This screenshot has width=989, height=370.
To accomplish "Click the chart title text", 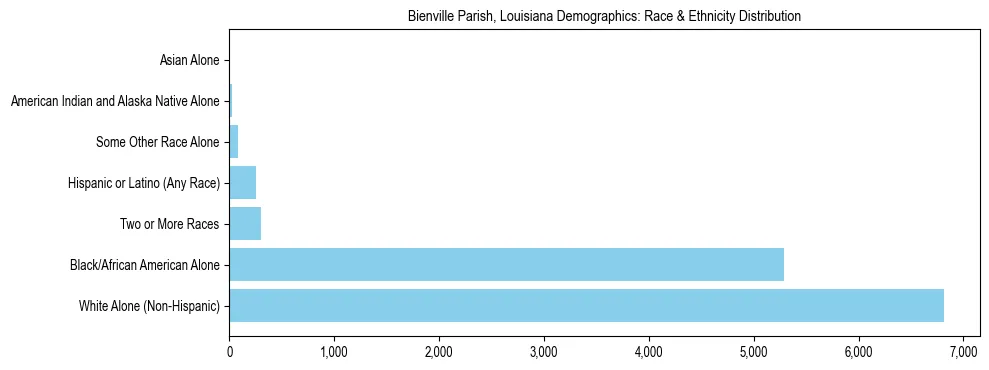I will (605, 17).
